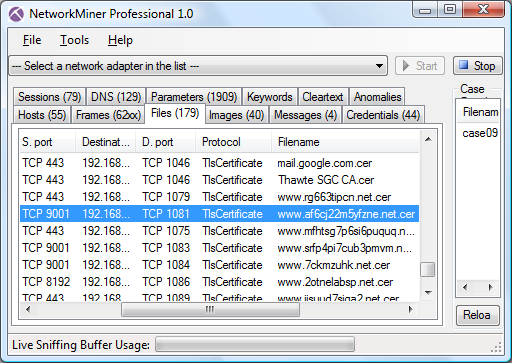Switch to the Keywords tab
Image resolution: width=512 pixels, height=363 pixels.
point(270,97)
